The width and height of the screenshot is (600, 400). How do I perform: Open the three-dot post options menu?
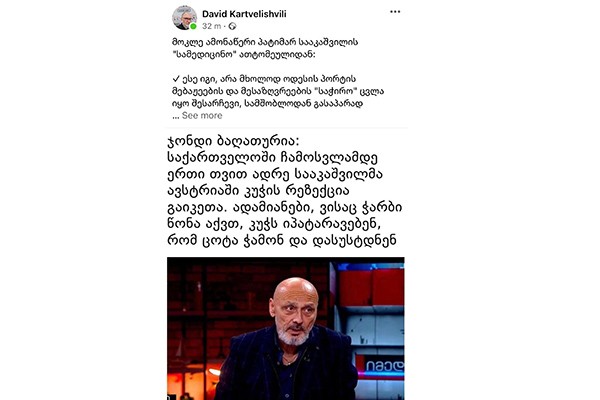coord(395,12)
